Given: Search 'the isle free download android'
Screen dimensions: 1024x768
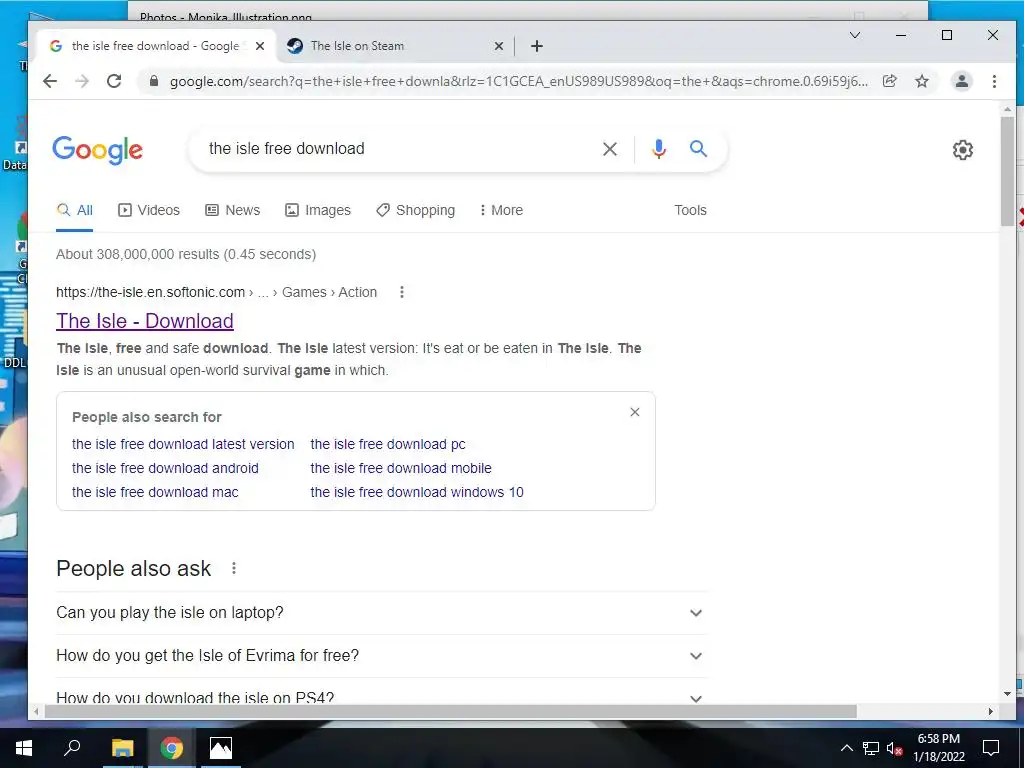Looking at the screenshot, I should pyautogui.click(x=165, y=468).
